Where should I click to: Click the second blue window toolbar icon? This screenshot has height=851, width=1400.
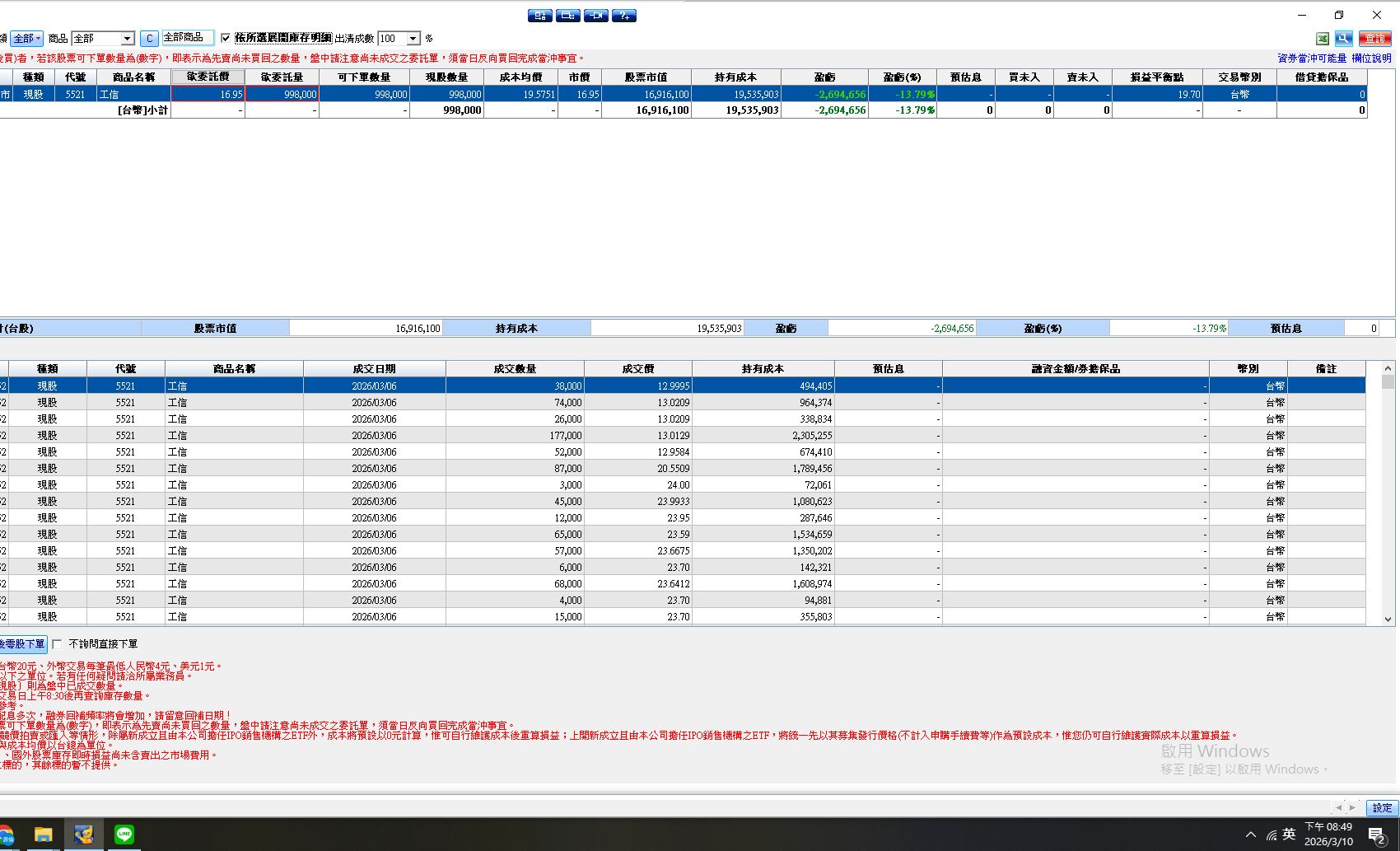[568, 16]
